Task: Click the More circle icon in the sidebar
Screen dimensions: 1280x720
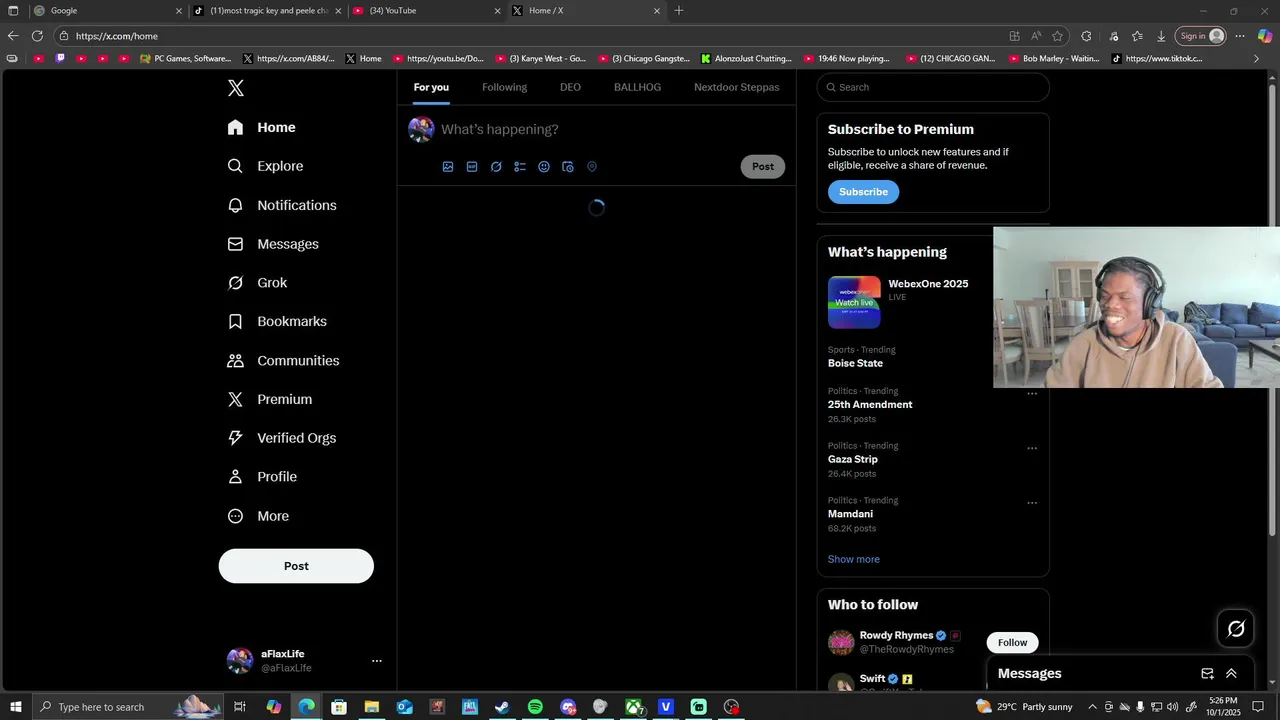Action: click(x=235, y=516)
